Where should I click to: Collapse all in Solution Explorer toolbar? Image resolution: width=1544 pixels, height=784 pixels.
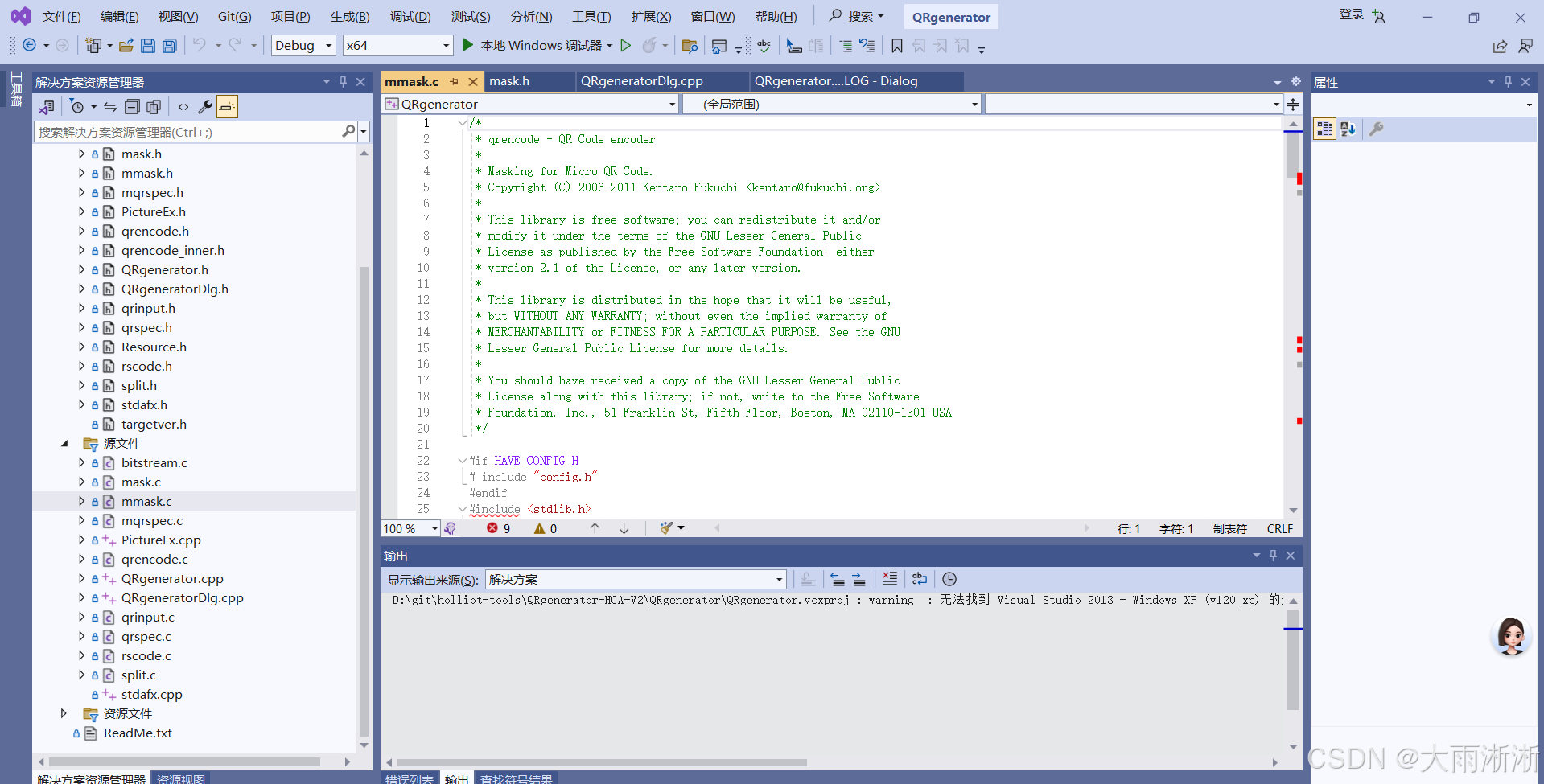click(132, 106)
